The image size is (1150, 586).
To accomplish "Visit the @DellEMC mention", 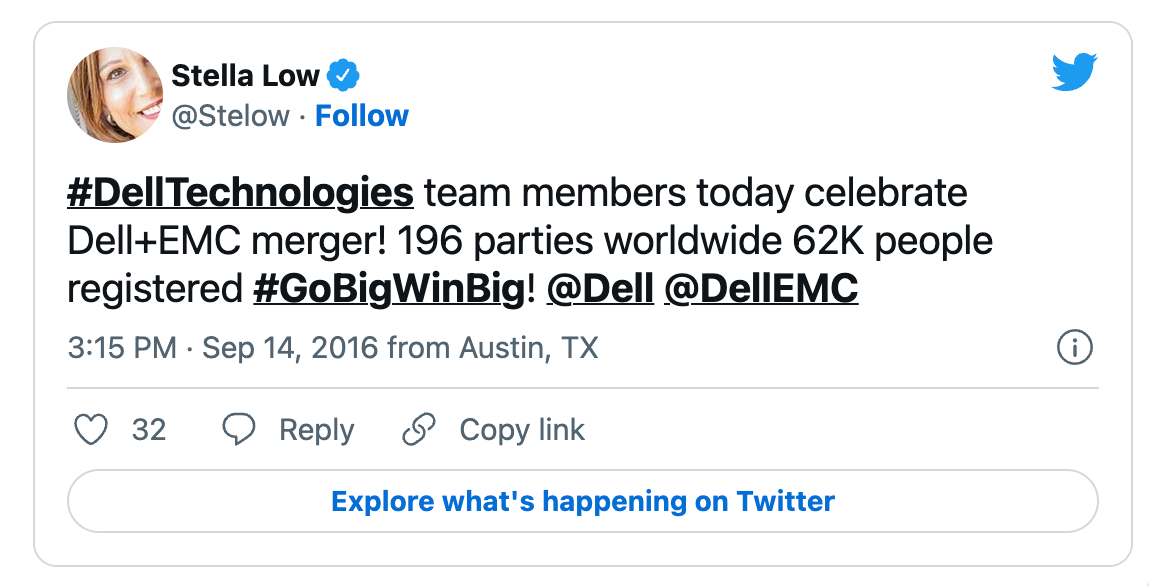I will 760,290.
